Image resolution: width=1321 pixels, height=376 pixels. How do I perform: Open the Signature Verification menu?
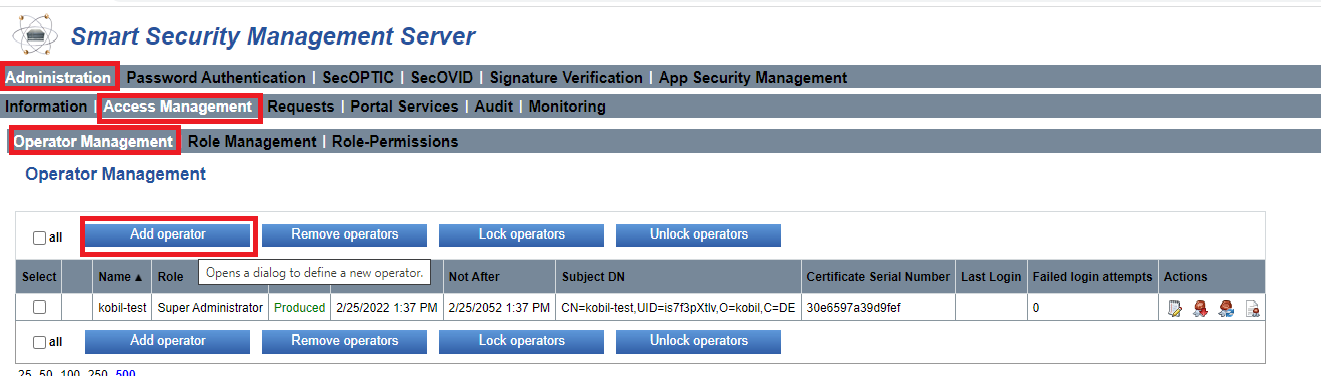[566, 77]
